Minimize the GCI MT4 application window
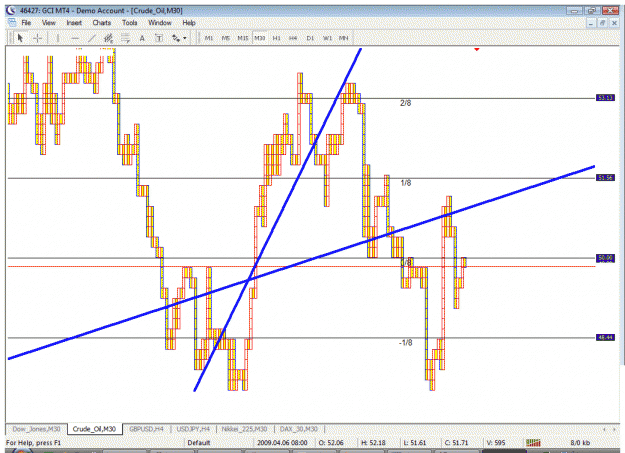The width and height of the screenshot is (625, 453). [574, 10]
